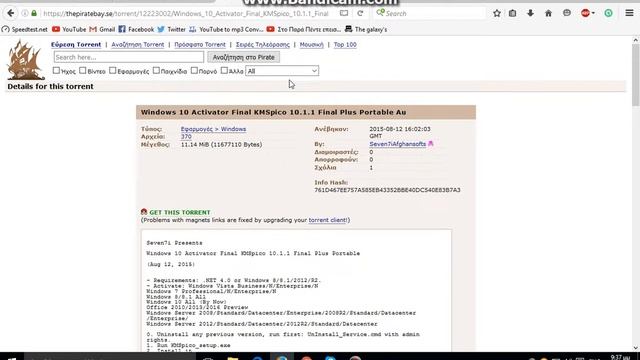Image resolution: width=640 pixels, height=360 pixels.
Task: Click the 'Αναζήτηση στο Pirate' button
Action: coord(244,57)
